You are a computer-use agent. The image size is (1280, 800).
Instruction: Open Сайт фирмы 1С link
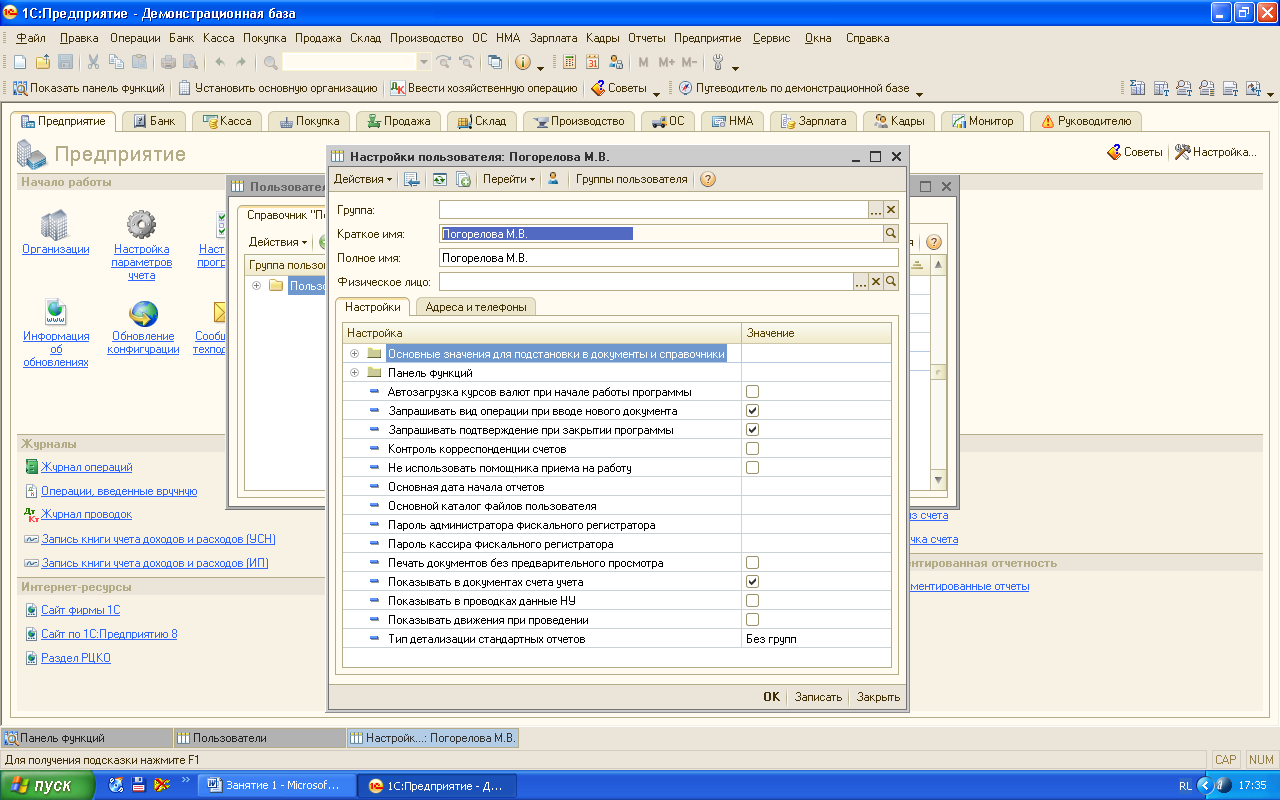[81, 610]
